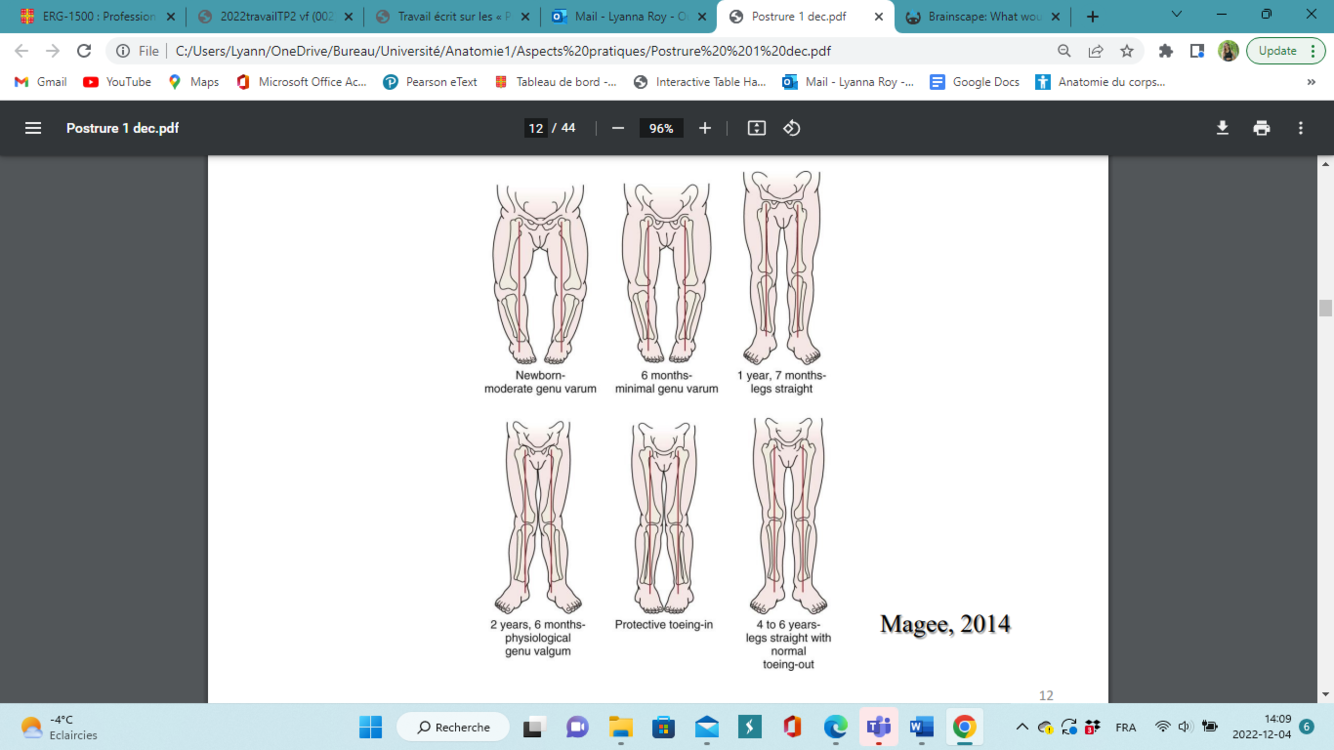1334x750 pixels.
Task: Click the page number field showing 12
Action: (536, 128)
